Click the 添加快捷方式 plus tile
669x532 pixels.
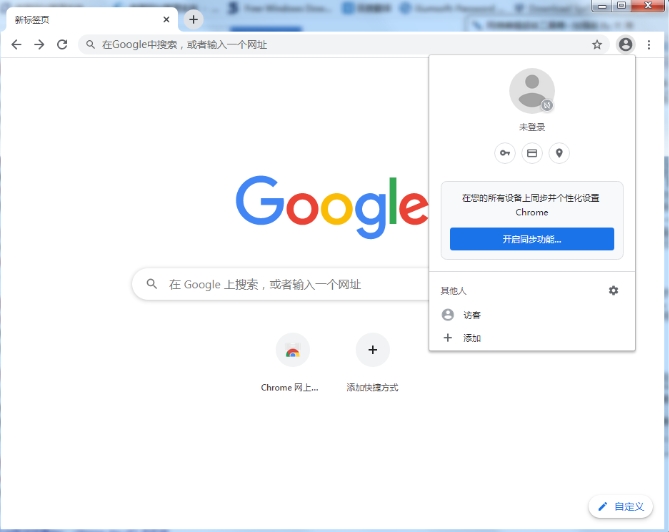coord(372,363)
